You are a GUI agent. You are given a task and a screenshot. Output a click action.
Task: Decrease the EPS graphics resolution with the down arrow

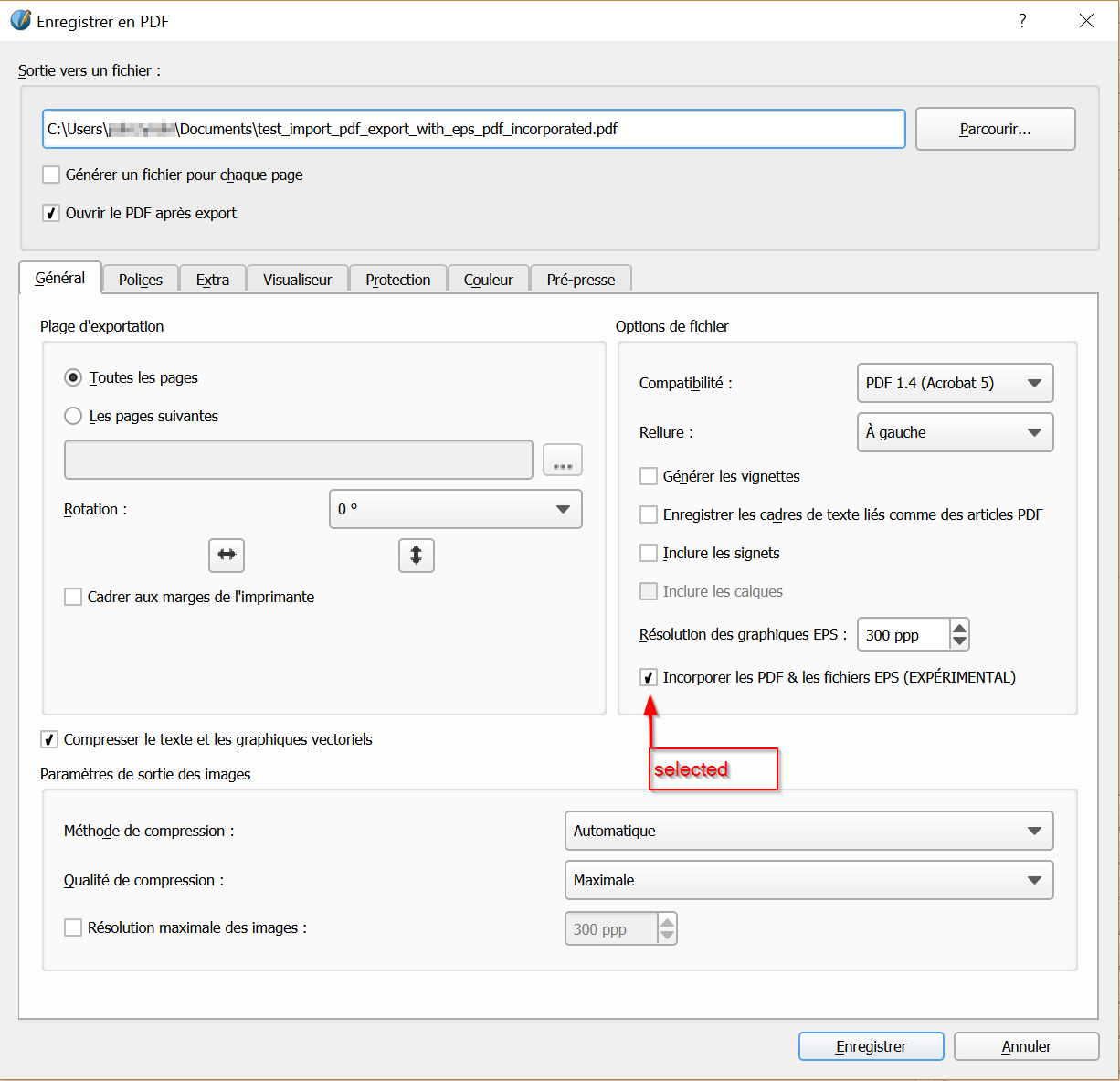pos(959,641)
